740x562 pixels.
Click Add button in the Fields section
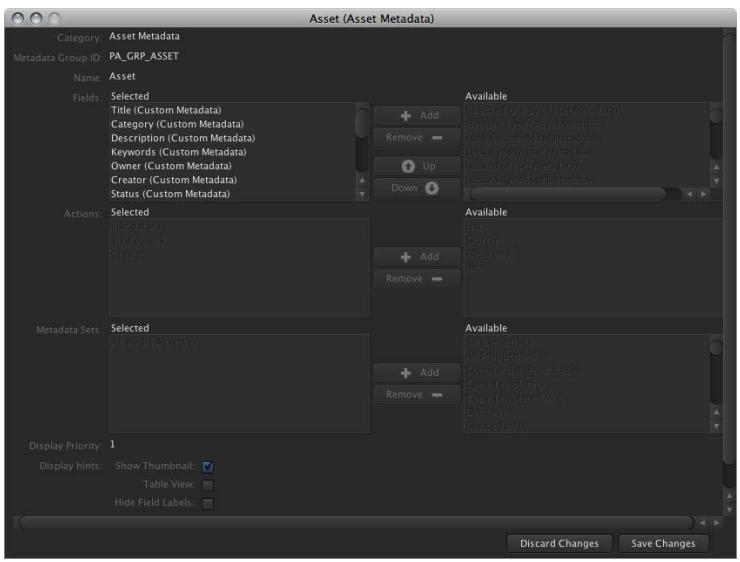(x=417, y=116)
